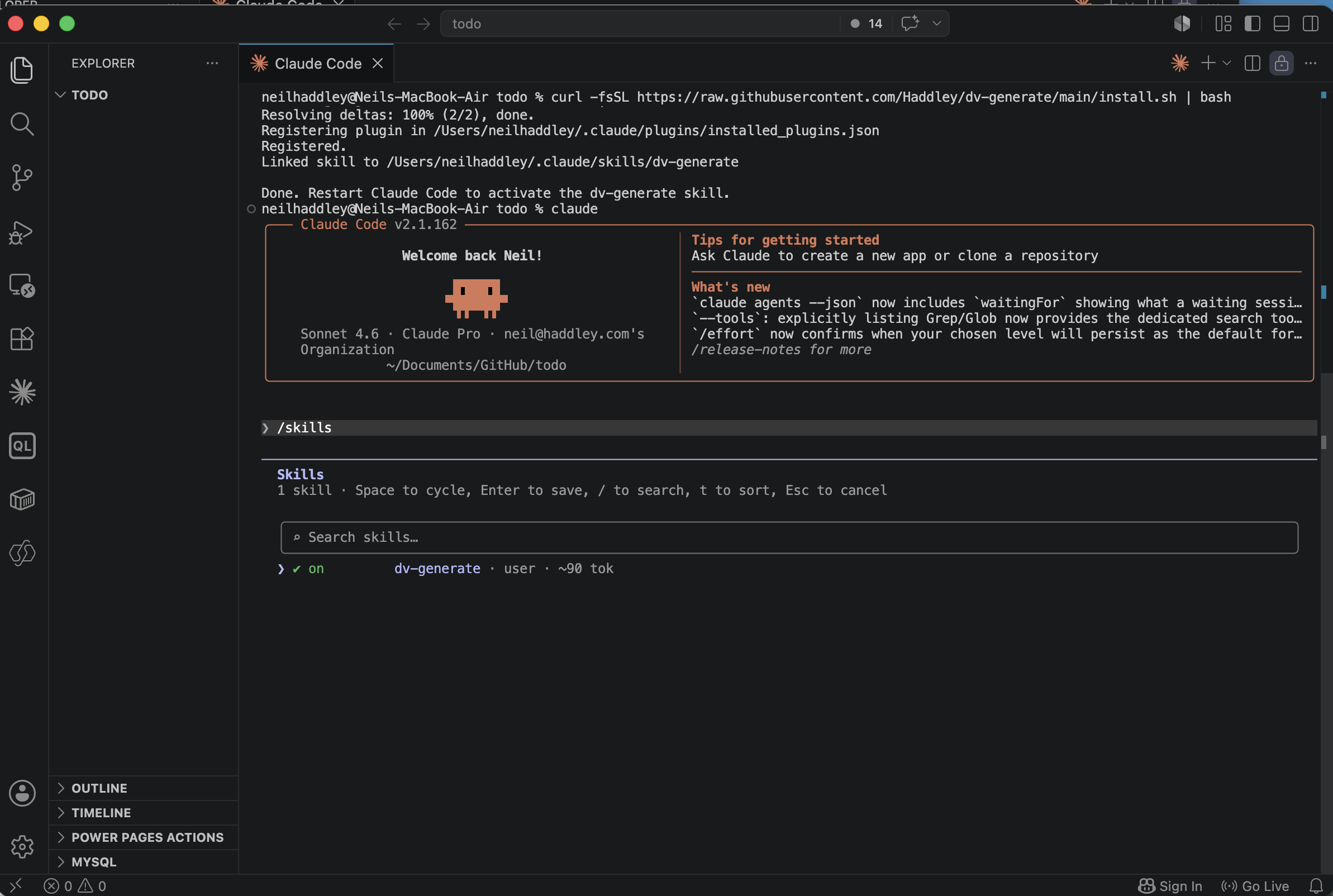The height and width of the screenshot is (896, 1333).
Task: Open notifications bell in status bar
Action: (x=1316, y=886)
